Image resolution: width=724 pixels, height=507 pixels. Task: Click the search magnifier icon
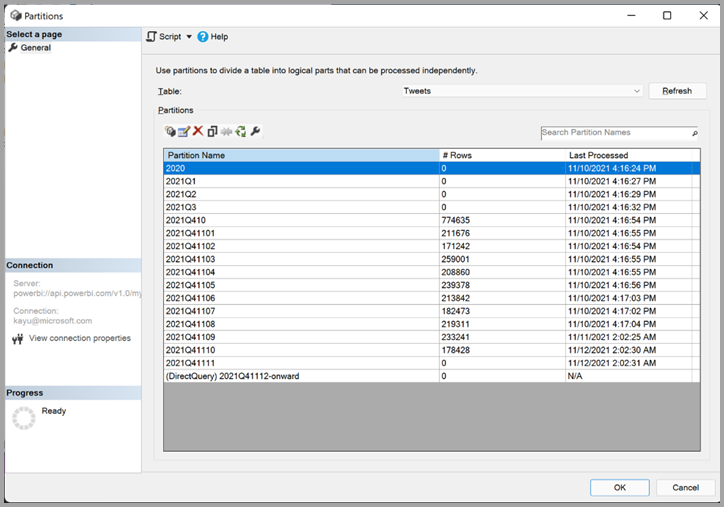pyautogui.click(x=694, y=132)
